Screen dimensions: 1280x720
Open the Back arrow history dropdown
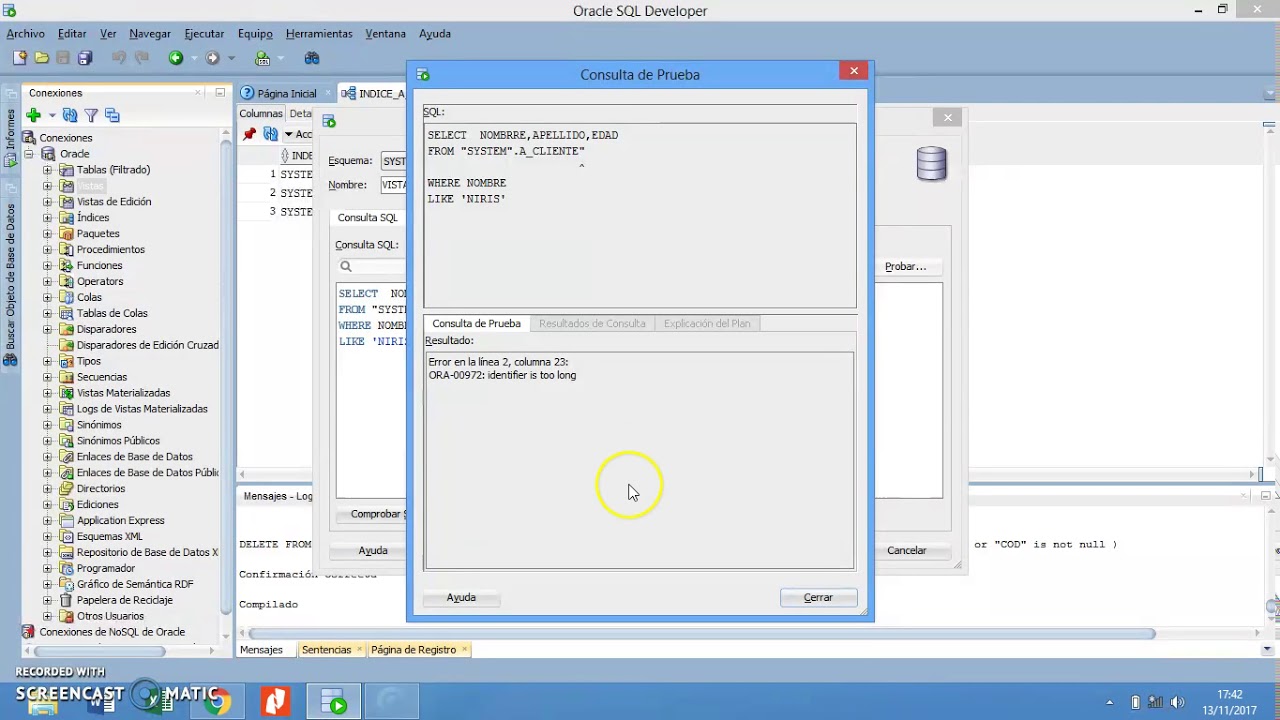(192, 58)
